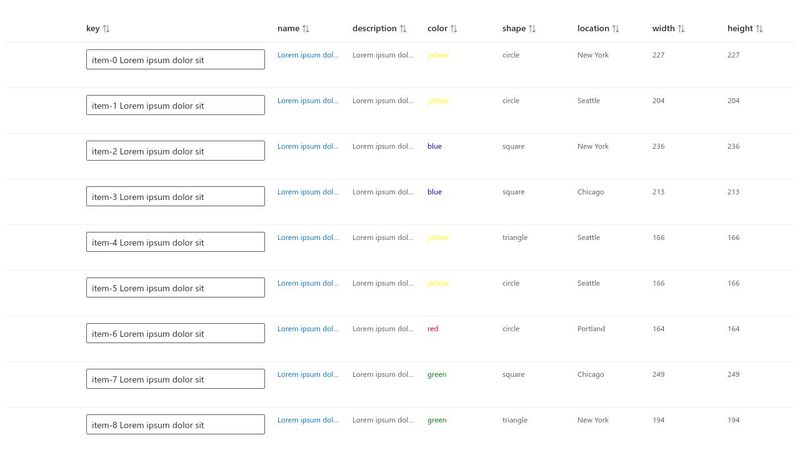Follow the name link in item-5 row
This screenshot has height=450, width=800.
pos(308,283)
